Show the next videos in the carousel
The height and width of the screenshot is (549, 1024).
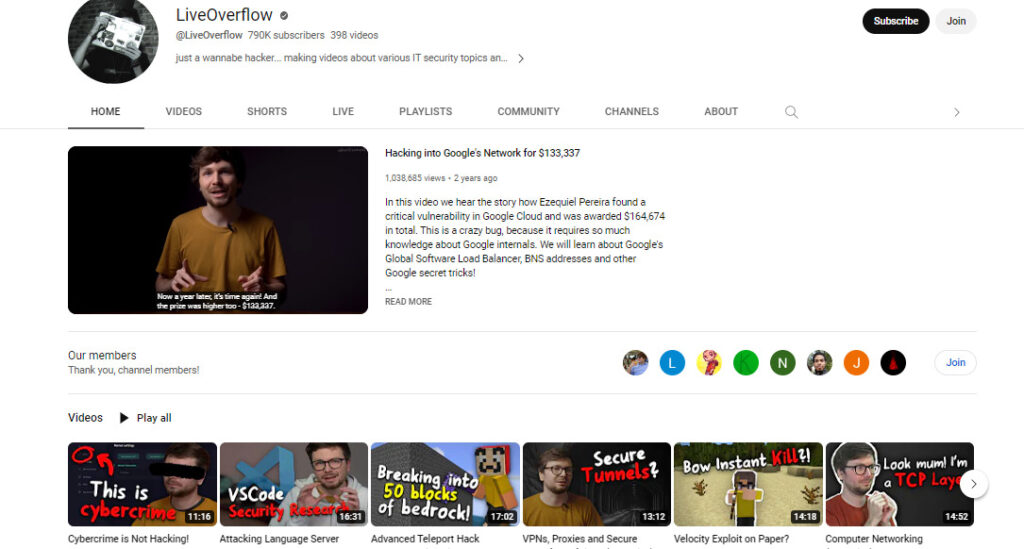pyautogui.click(x=974, y=484)
